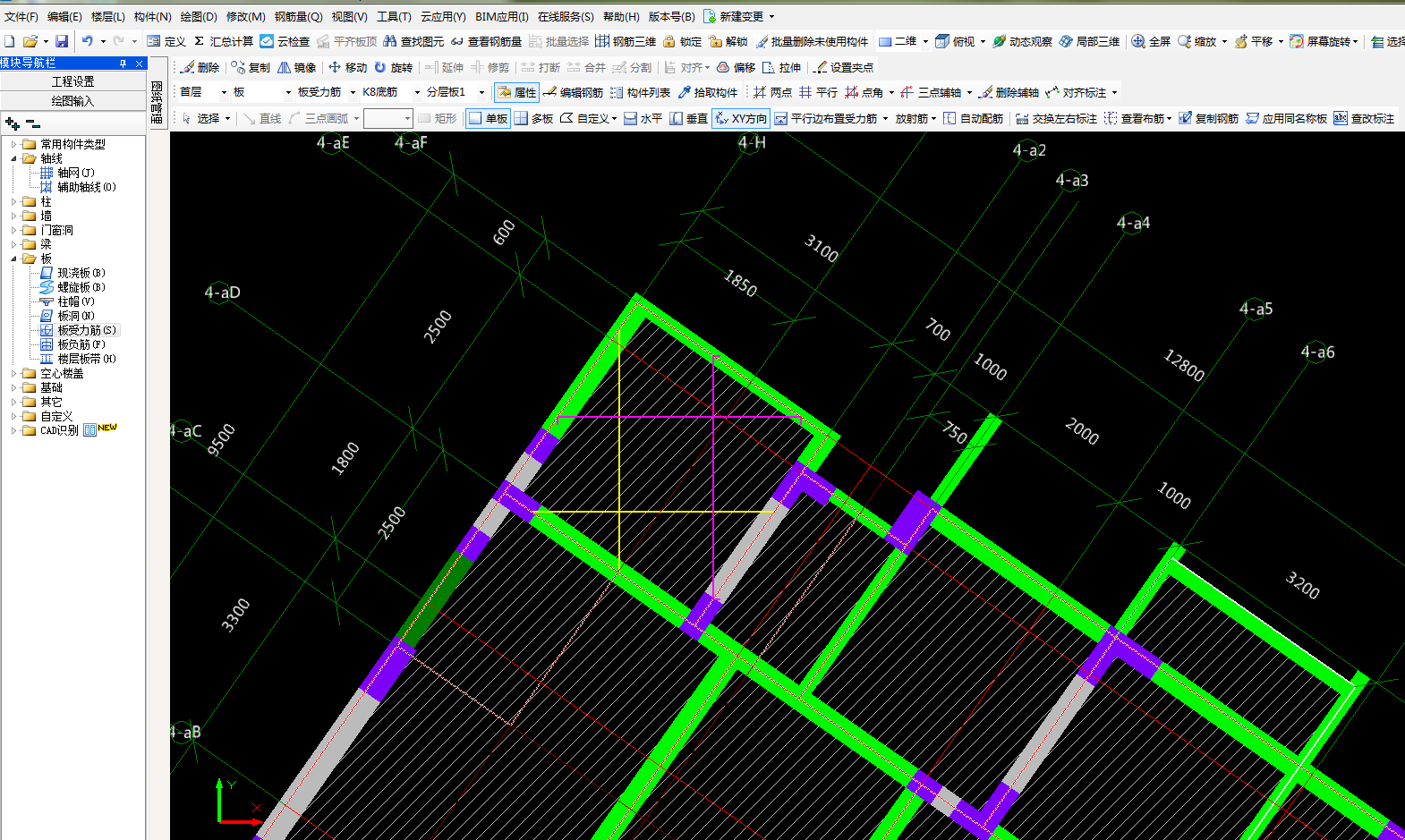Image resolution: width=1405 pixels, height=840 pixels.
Task: Select the 旋转 rotate tool
Action: pos(394,67)
